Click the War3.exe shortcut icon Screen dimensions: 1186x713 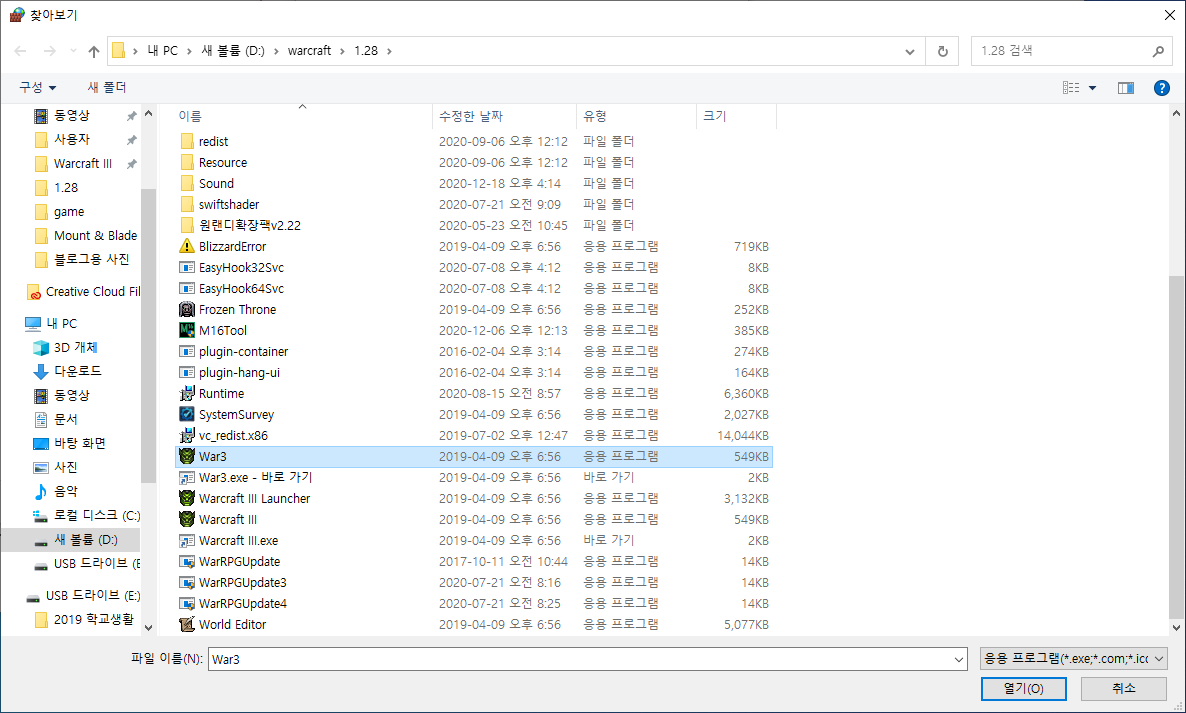coord(187,478)
